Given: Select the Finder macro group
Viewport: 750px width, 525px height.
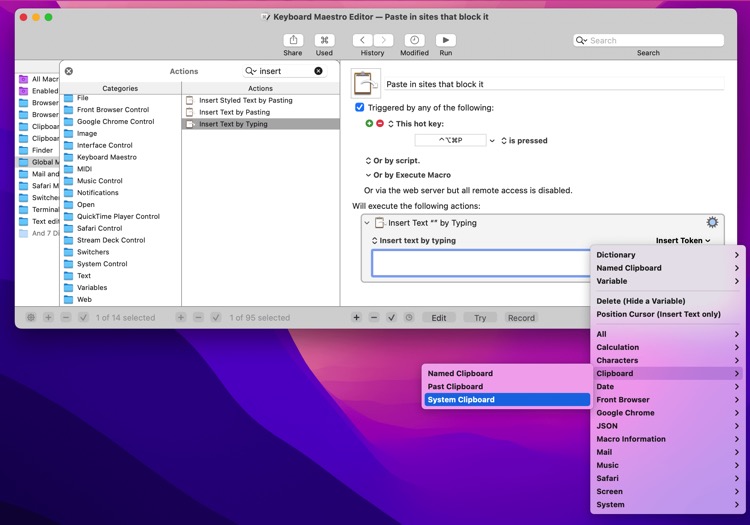Looking at the screenshot, I should click(38, 150).
